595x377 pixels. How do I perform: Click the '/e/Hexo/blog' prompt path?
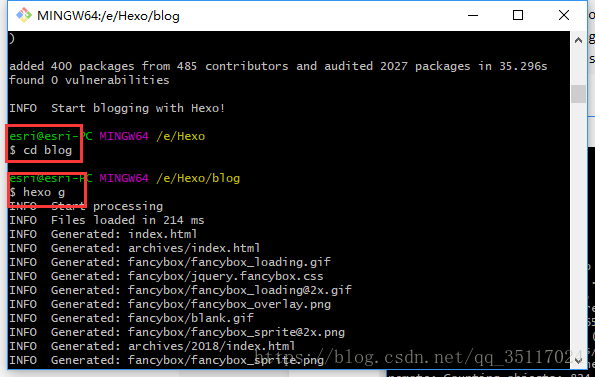pos(198,178)
